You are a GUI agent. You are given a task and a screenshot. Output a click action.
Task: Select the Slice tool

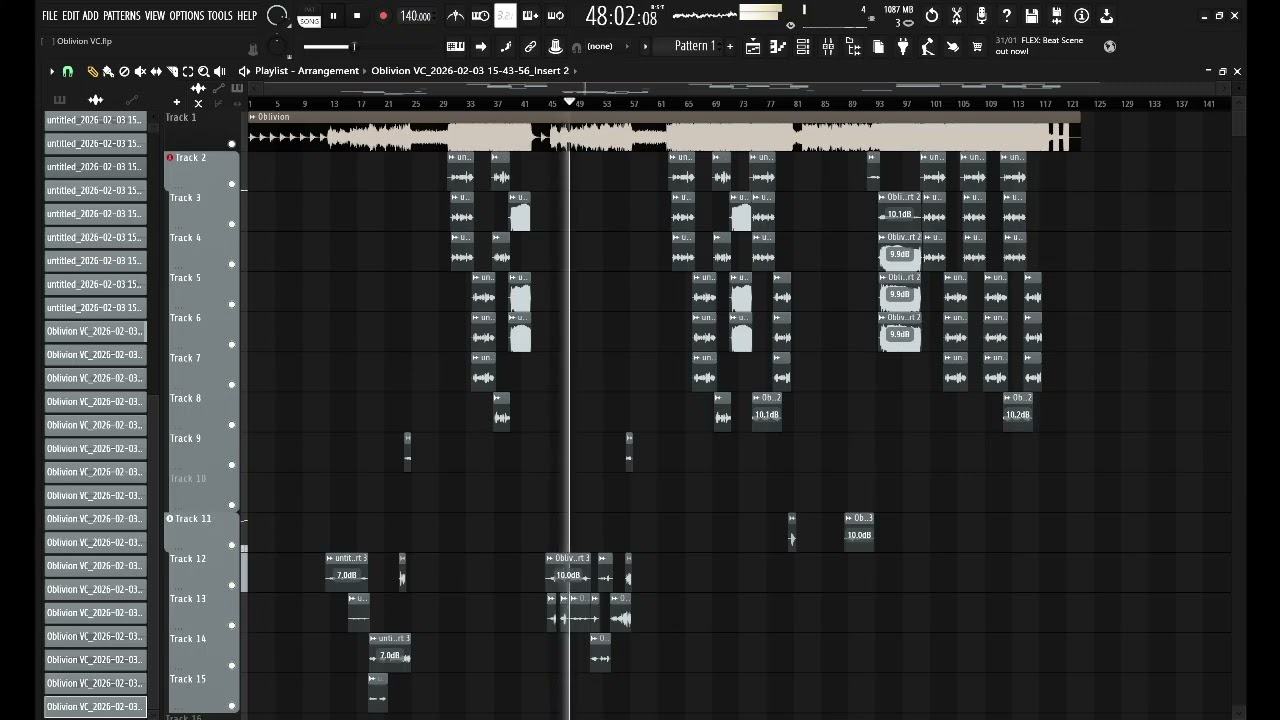(x=172, y=71)
